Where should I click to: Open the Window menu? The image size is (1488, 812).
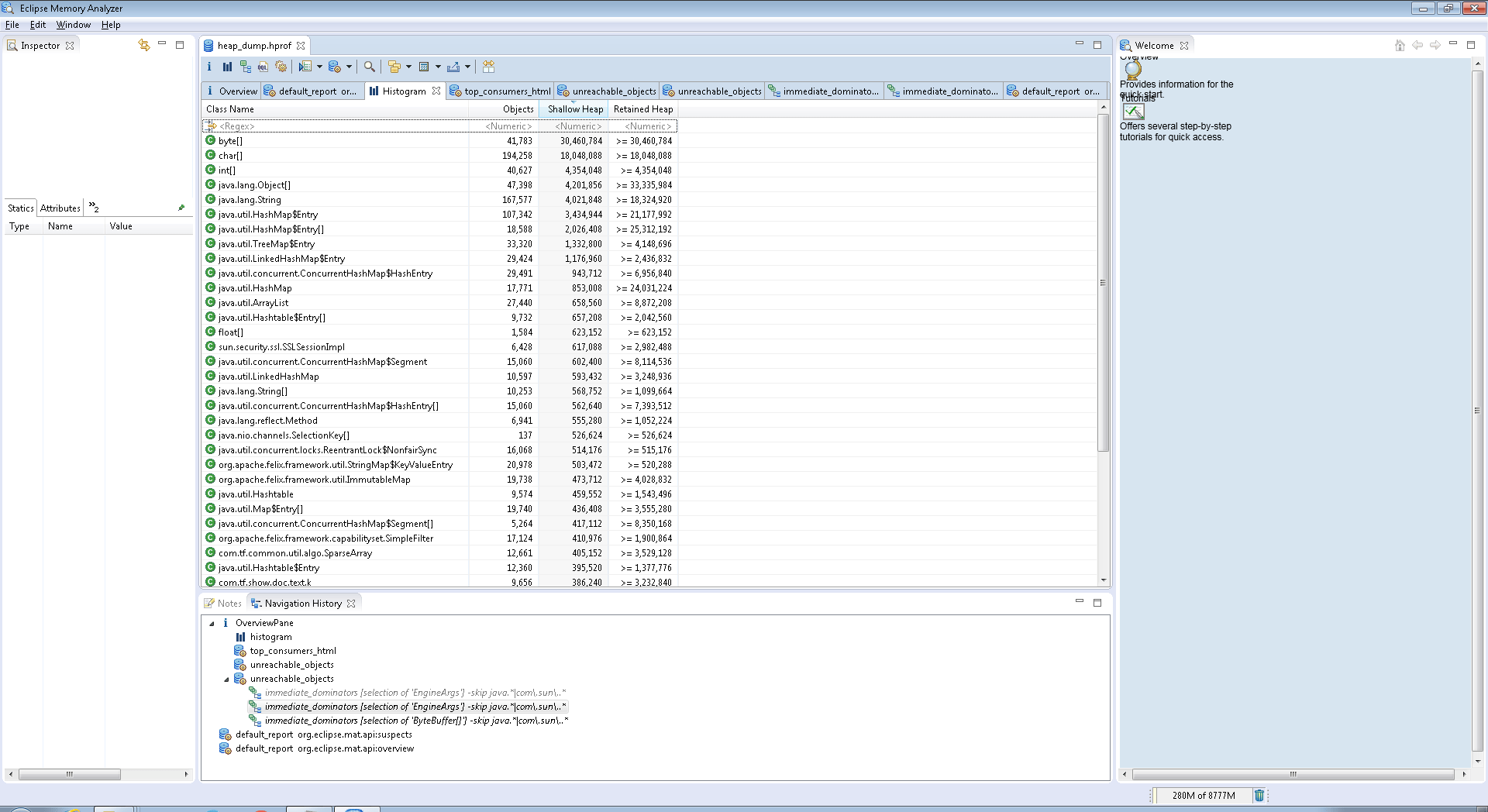[x=74, y=25]
